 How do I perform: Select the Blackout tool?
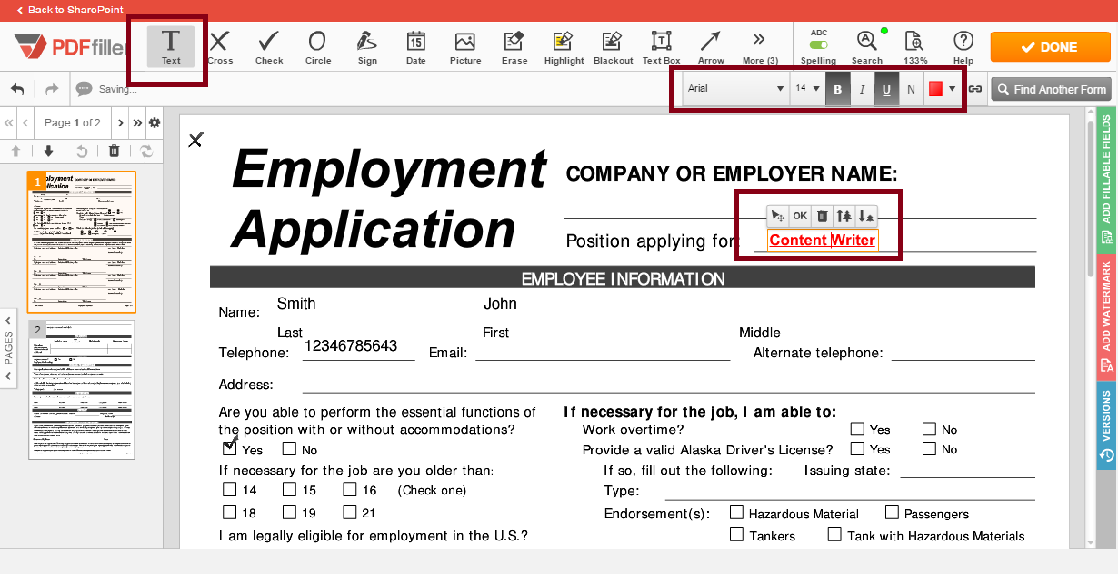click(613, 47)
